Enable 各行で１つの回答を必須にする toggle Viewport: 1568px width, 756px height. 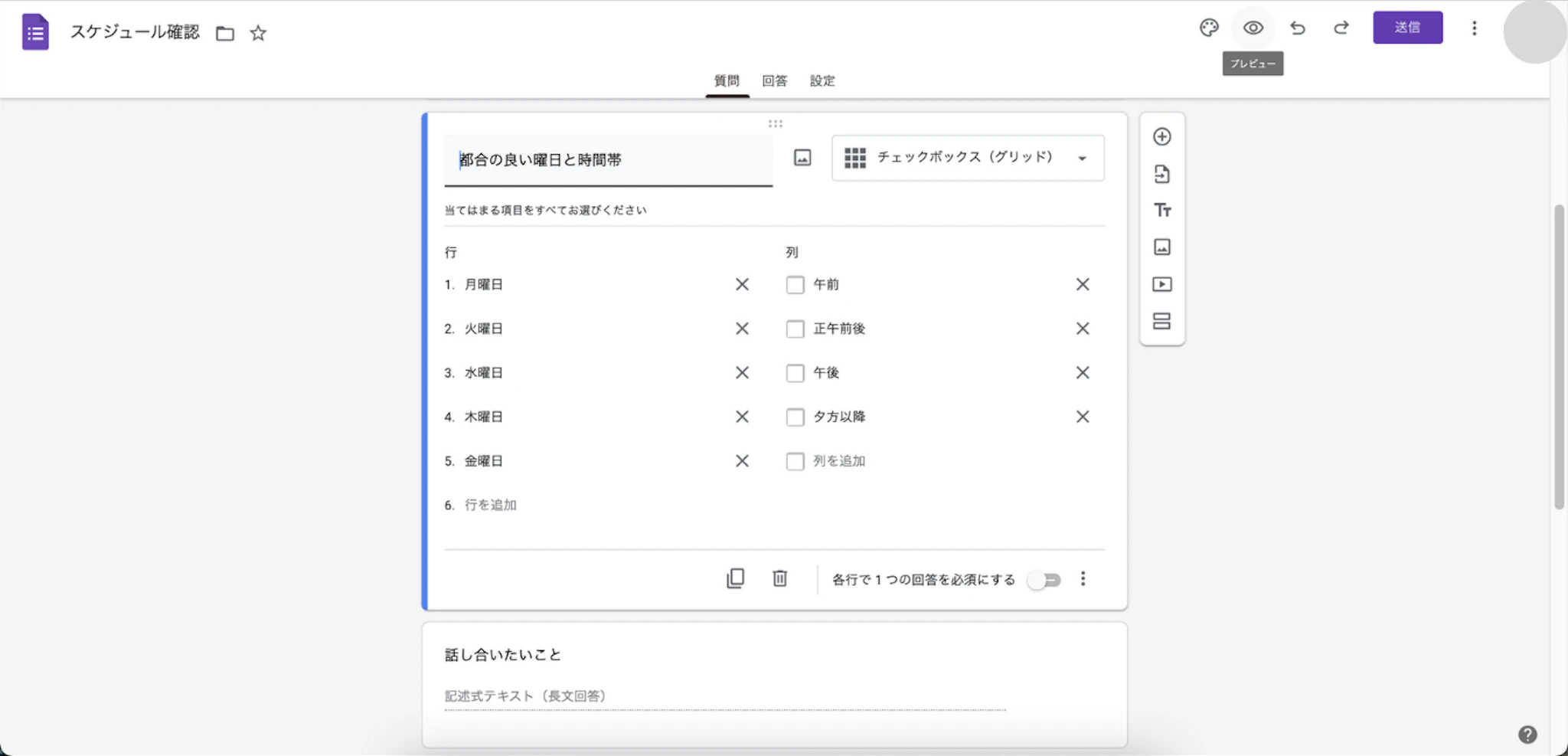click(1044, 580)
